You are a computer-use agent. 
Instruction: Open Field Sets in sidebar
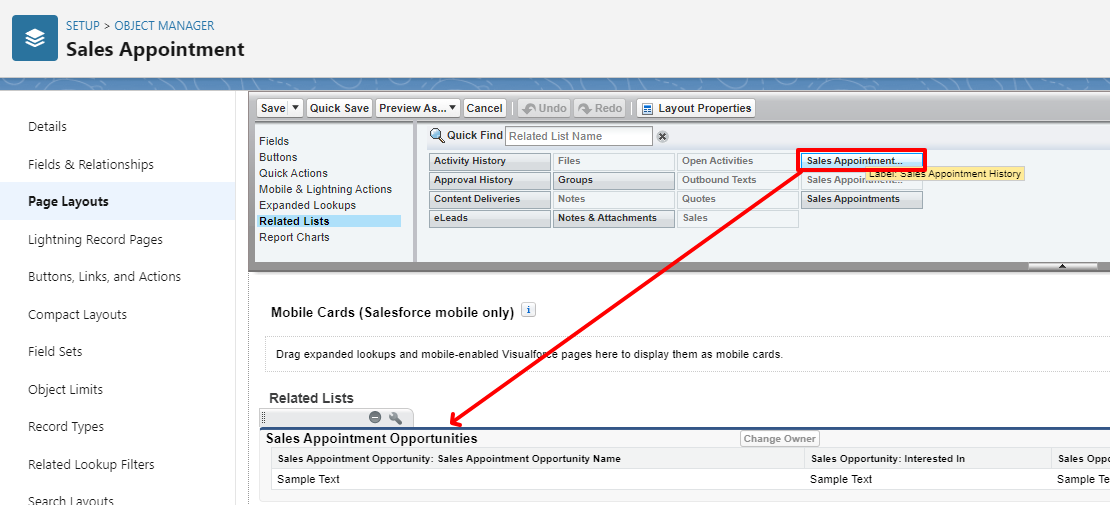coord(55,351)
